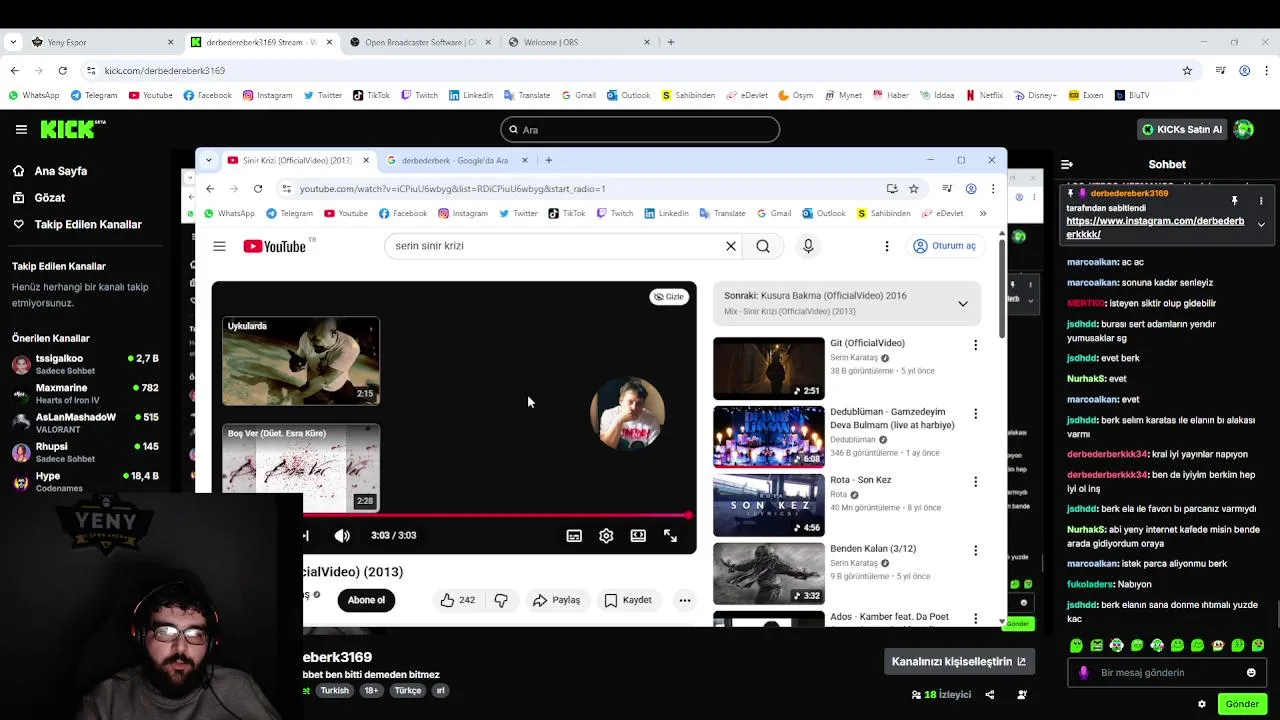Share the video via Paylaş
The width and height of the screenshot is (1280, 720).
click(556, 600)
